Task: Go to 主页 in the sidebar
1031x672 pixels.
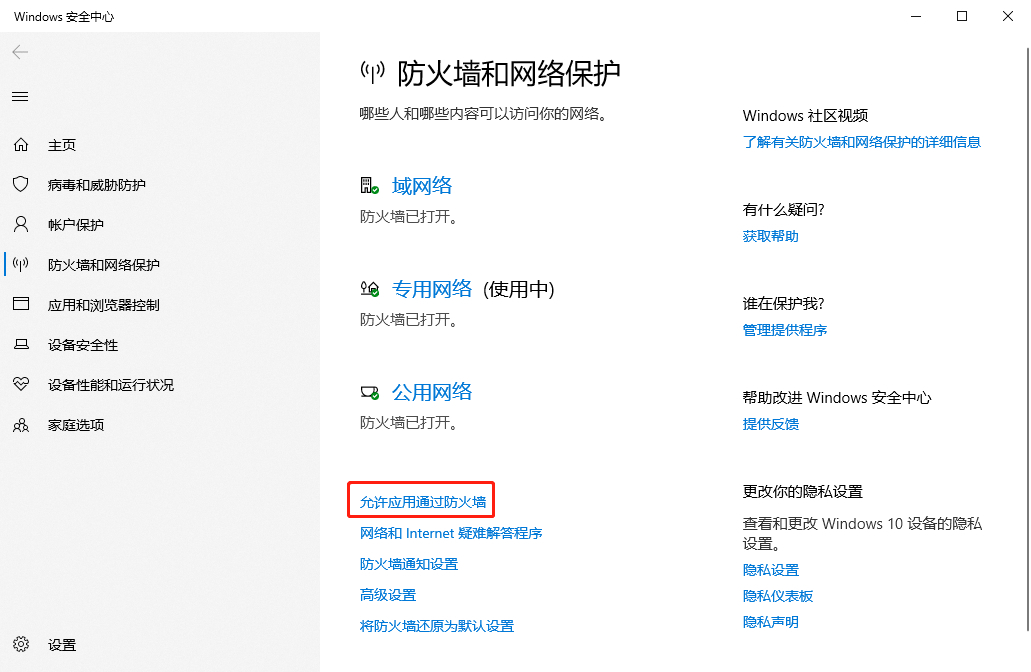Action: click(62, 145)
